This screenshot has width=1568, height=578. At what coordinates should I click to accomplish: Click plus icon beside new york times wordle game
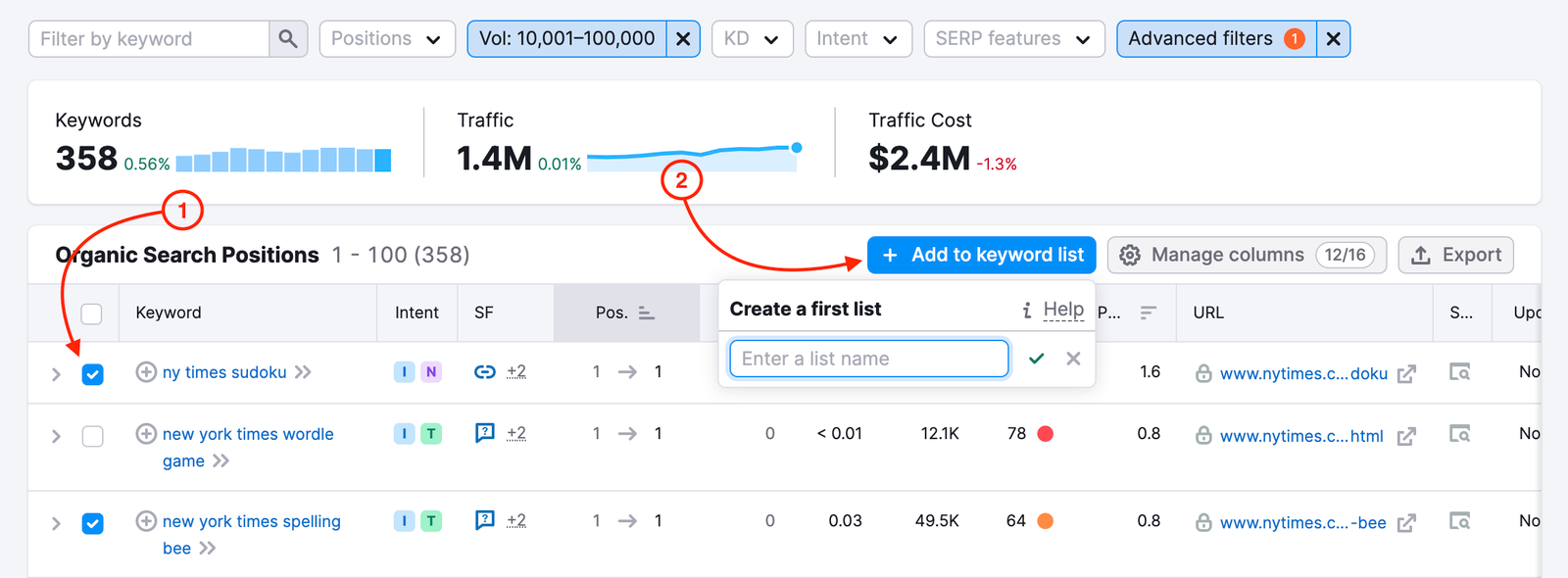pos(146,434)
